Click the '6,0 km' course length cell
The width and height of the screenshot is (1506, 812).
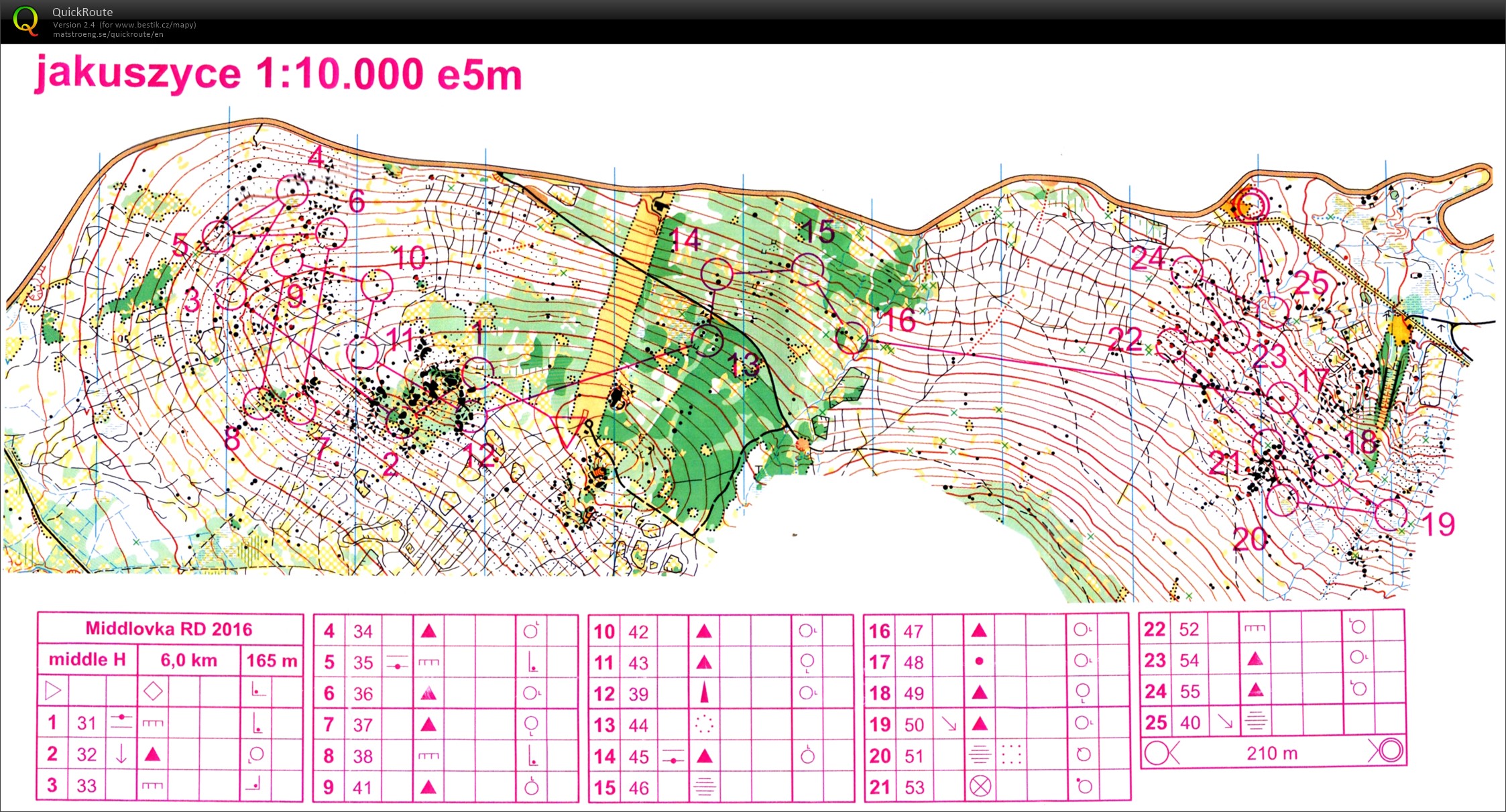188,660
